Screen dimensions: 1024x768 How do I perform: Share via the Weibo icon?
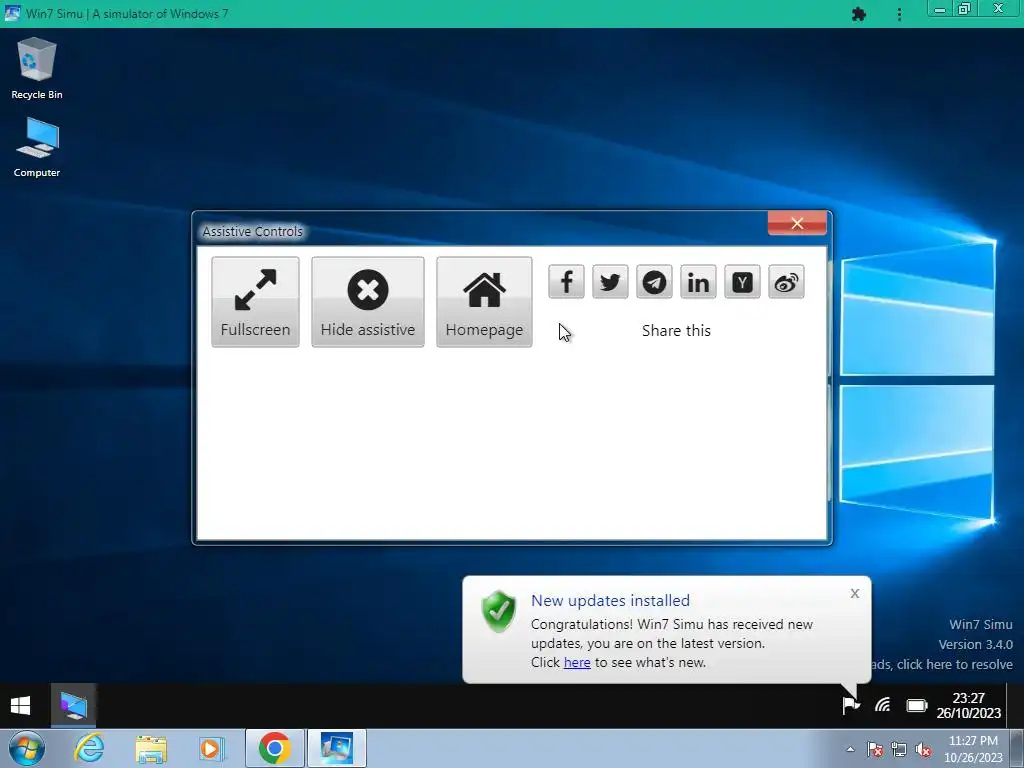(x=786, y=282)
